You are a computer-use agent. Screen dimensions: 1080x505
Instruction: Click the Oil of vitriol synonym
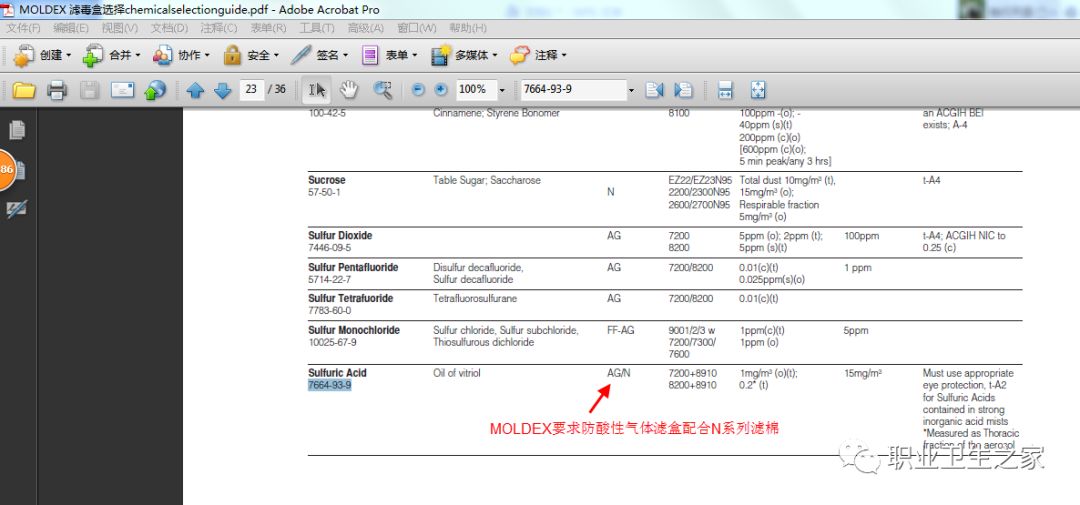pyautogui.click(x=457, y=373)
